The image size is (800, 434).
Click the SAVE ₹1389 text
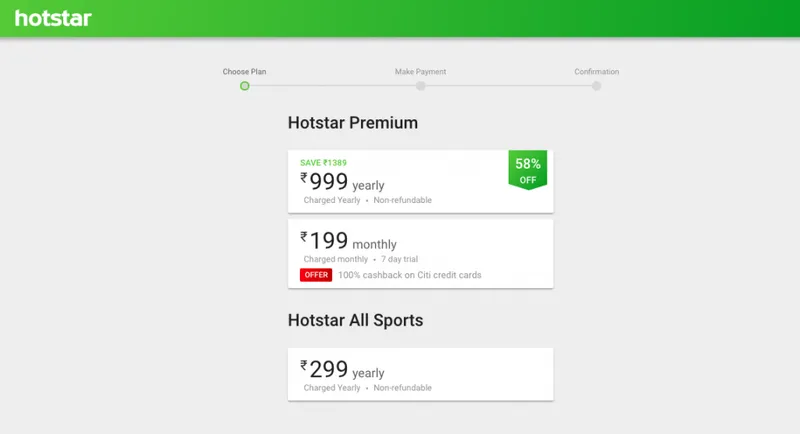(323, 162)
